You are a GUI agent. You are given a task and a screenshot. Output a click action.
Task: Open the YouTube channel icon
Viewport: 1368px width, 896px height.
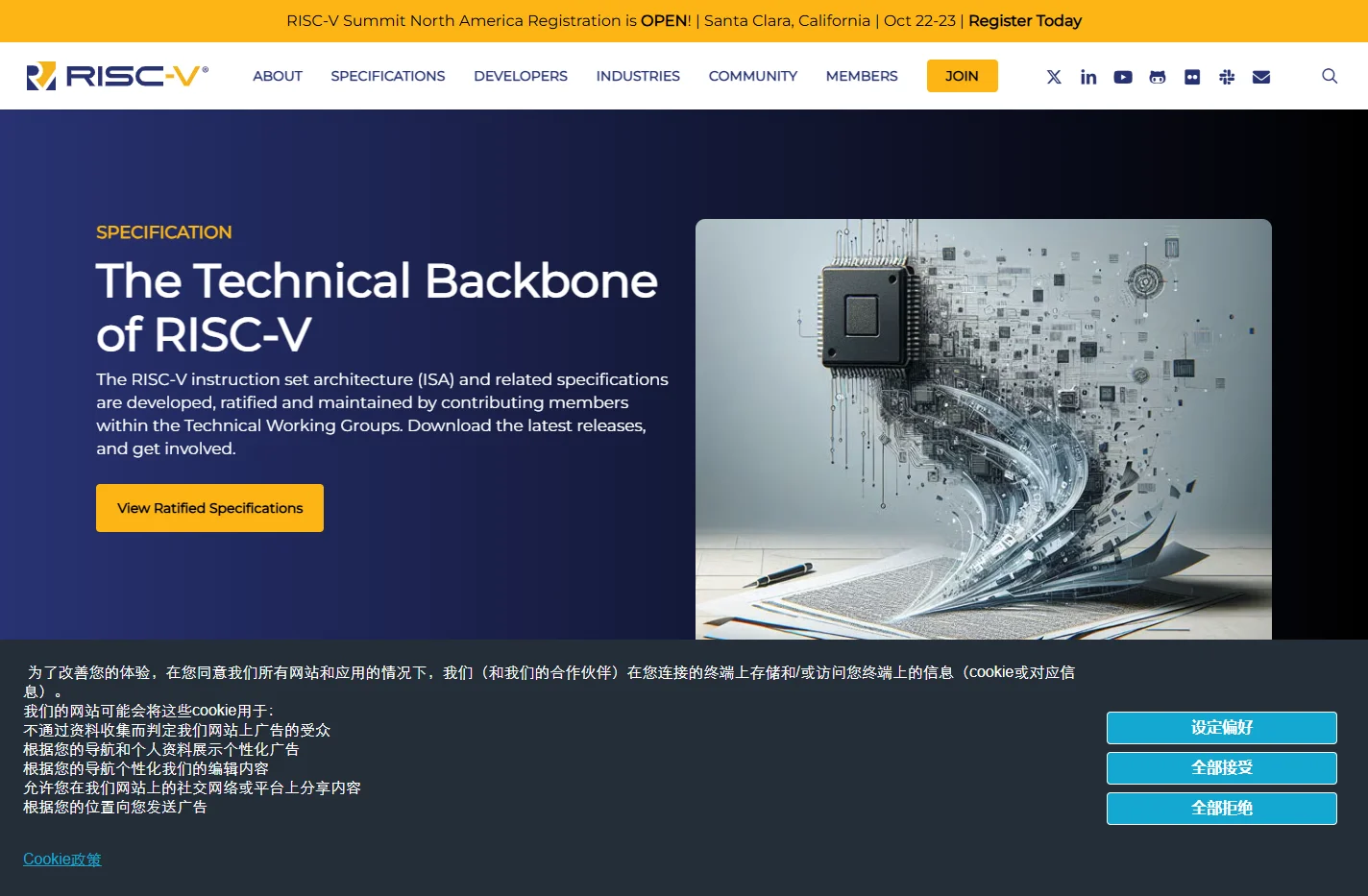point(1123,77)
